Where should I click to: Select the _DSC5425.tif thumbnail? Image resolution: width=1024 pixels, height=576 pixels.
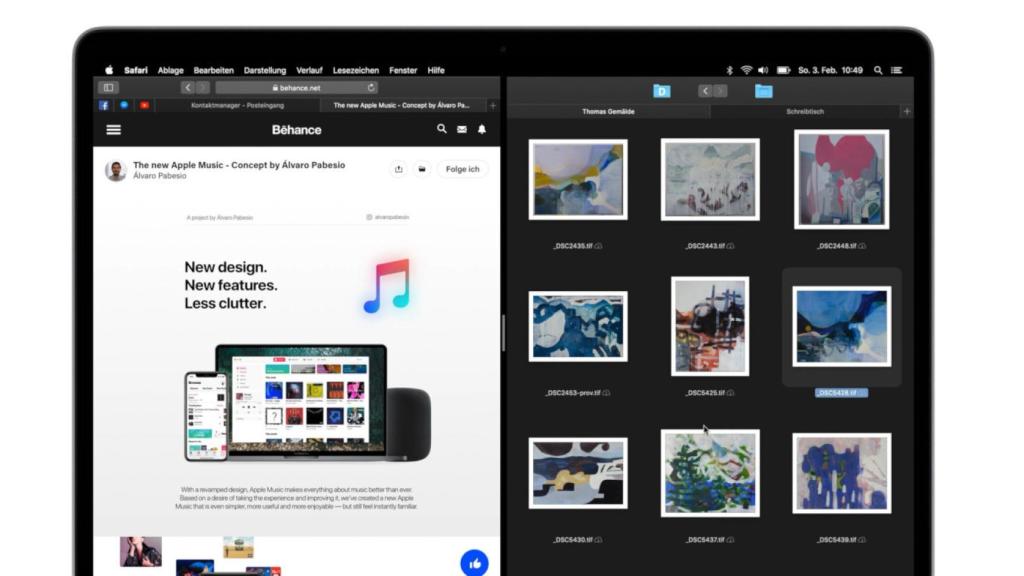(712, 325)
